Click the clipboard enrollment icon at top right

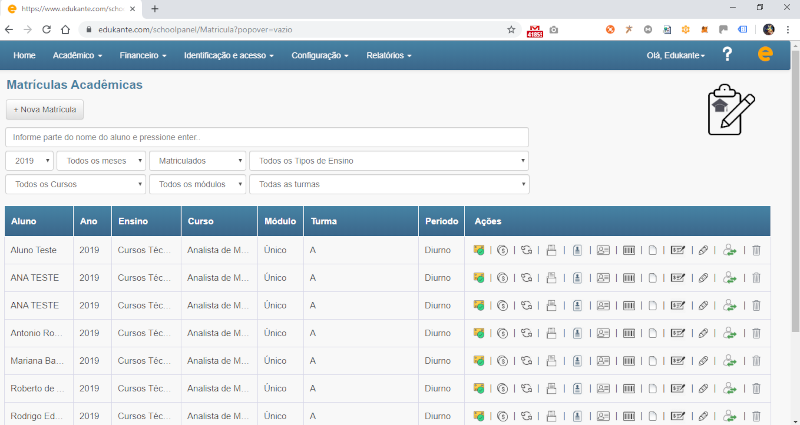click(731, 110)
